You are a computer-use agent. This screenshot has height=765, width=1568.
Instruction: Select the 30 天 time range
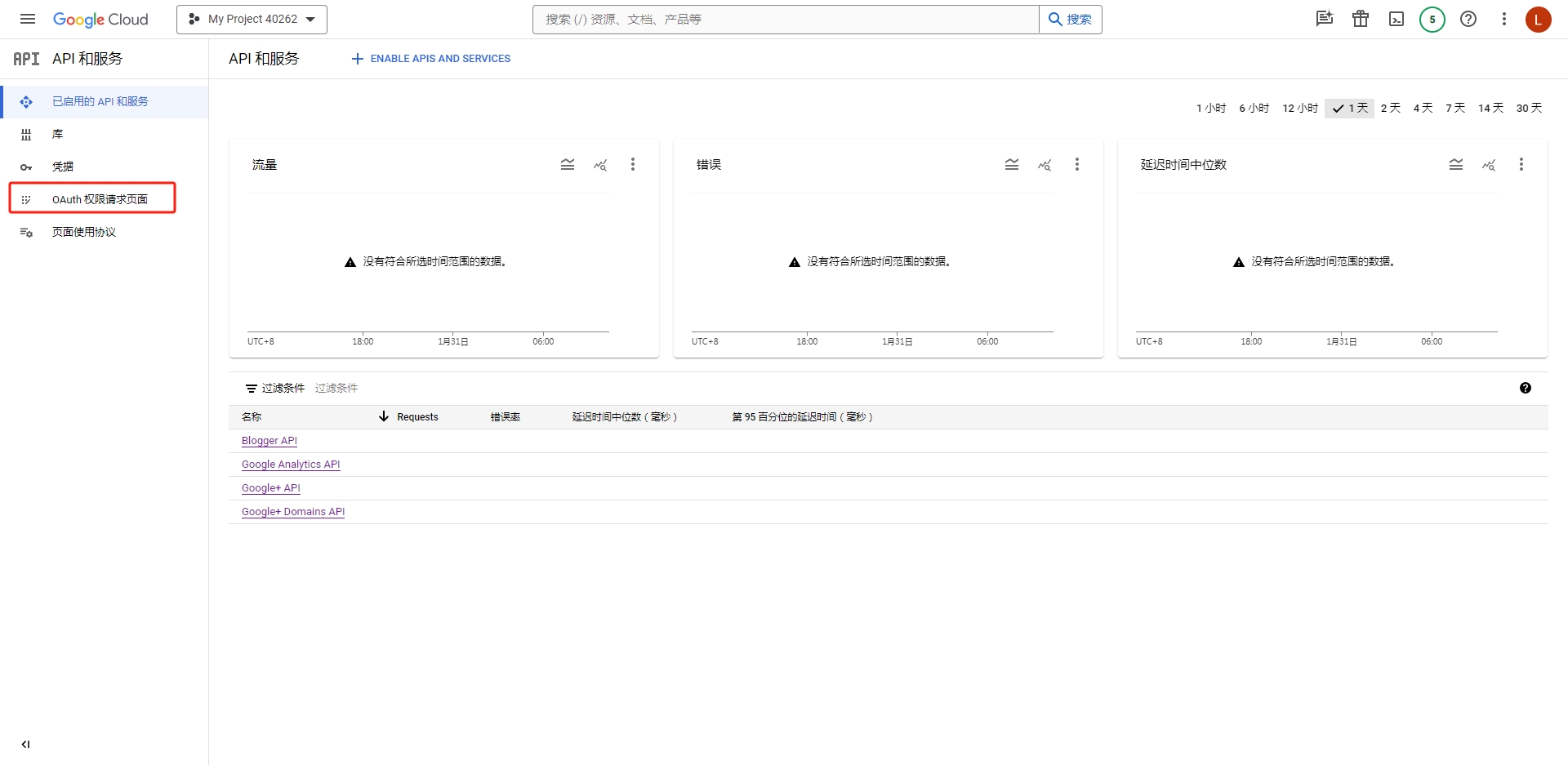[x=1529, y=108]
